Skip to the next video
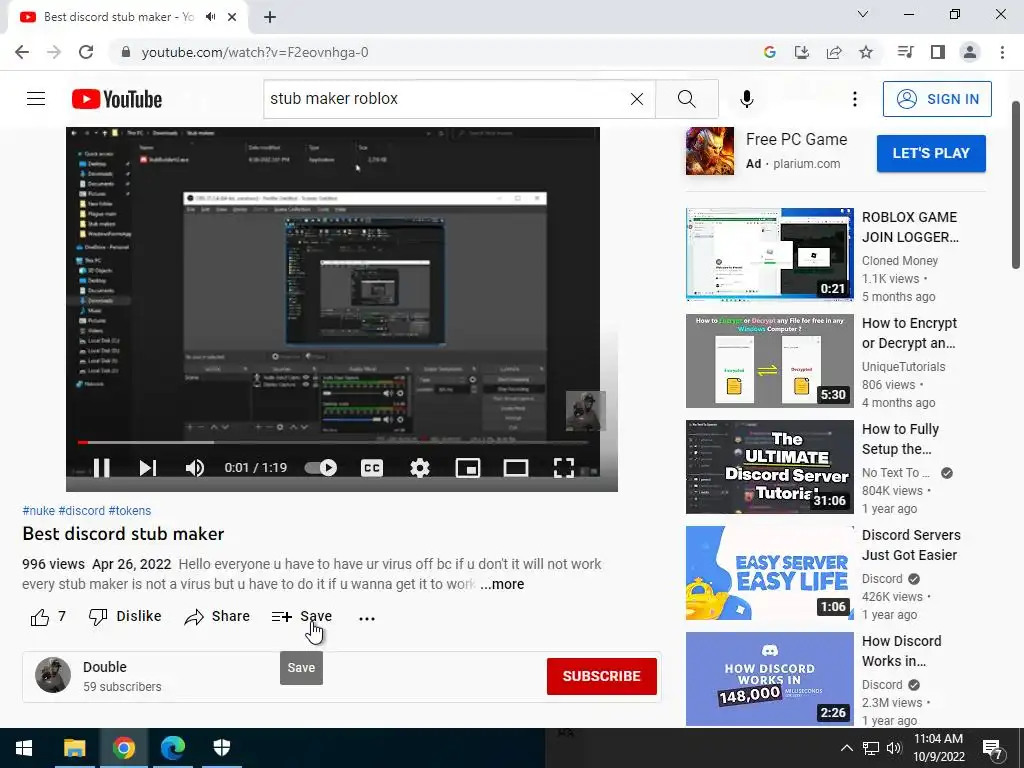The width and height of the screenshot is (1024, 768). point(148,468)
